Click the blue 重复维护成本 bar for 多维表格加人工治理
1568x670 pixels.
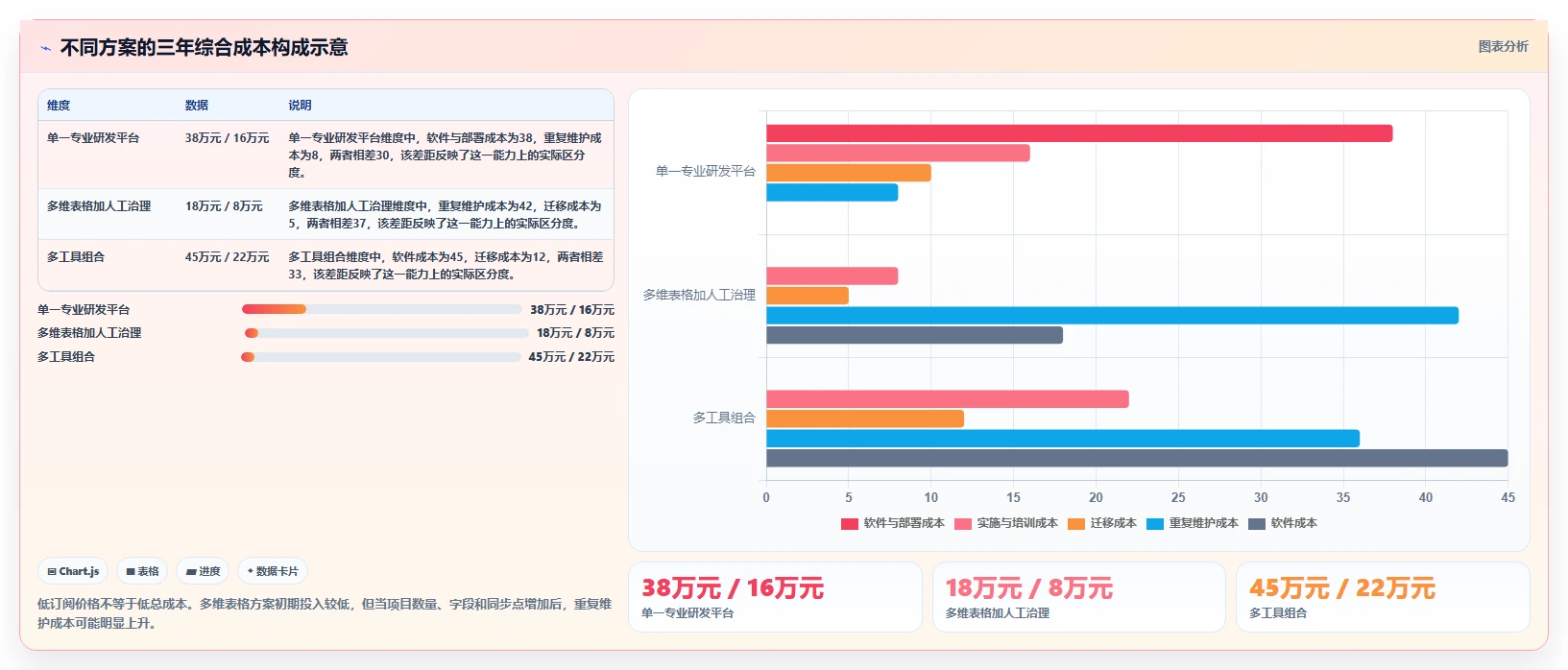click(1112, 315)
